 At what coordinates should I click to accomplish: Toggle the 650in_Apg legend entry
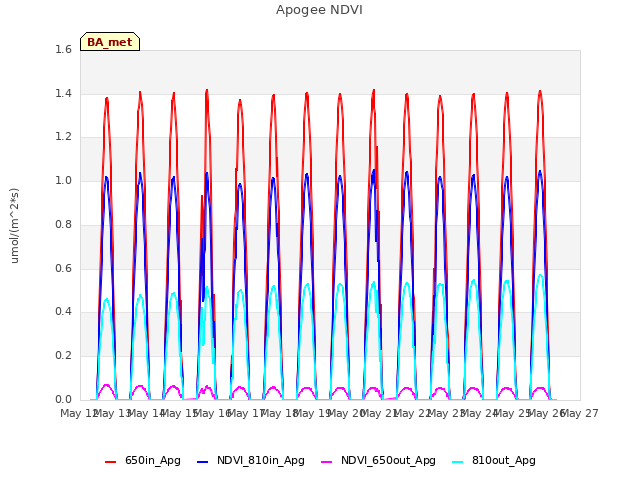(142, 461)
